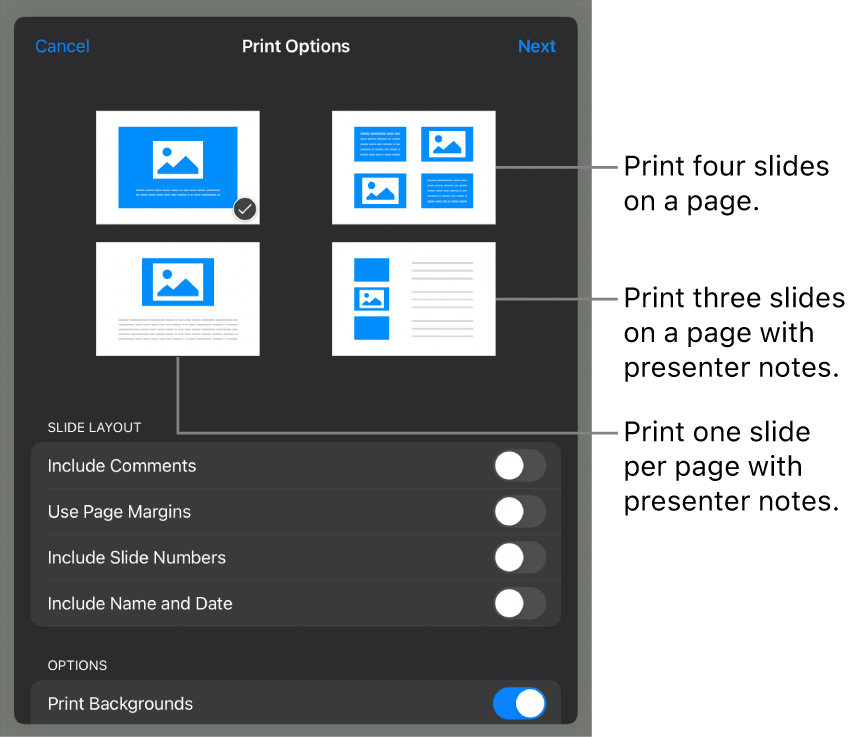Choose the four-slides-per-page grid layout
The width and height of the screenshot is (860, 737).
point(413,168)
